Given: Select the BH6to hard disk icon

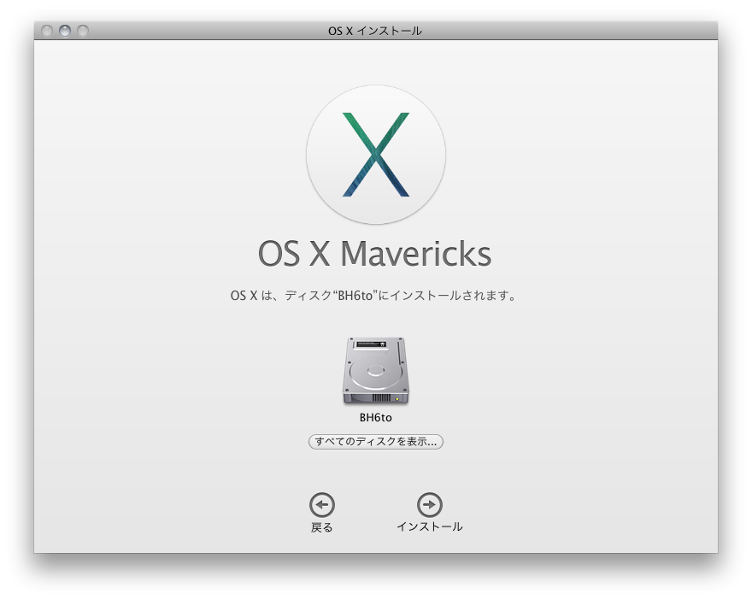Looking at the screenshot, I should coord(376,370).
